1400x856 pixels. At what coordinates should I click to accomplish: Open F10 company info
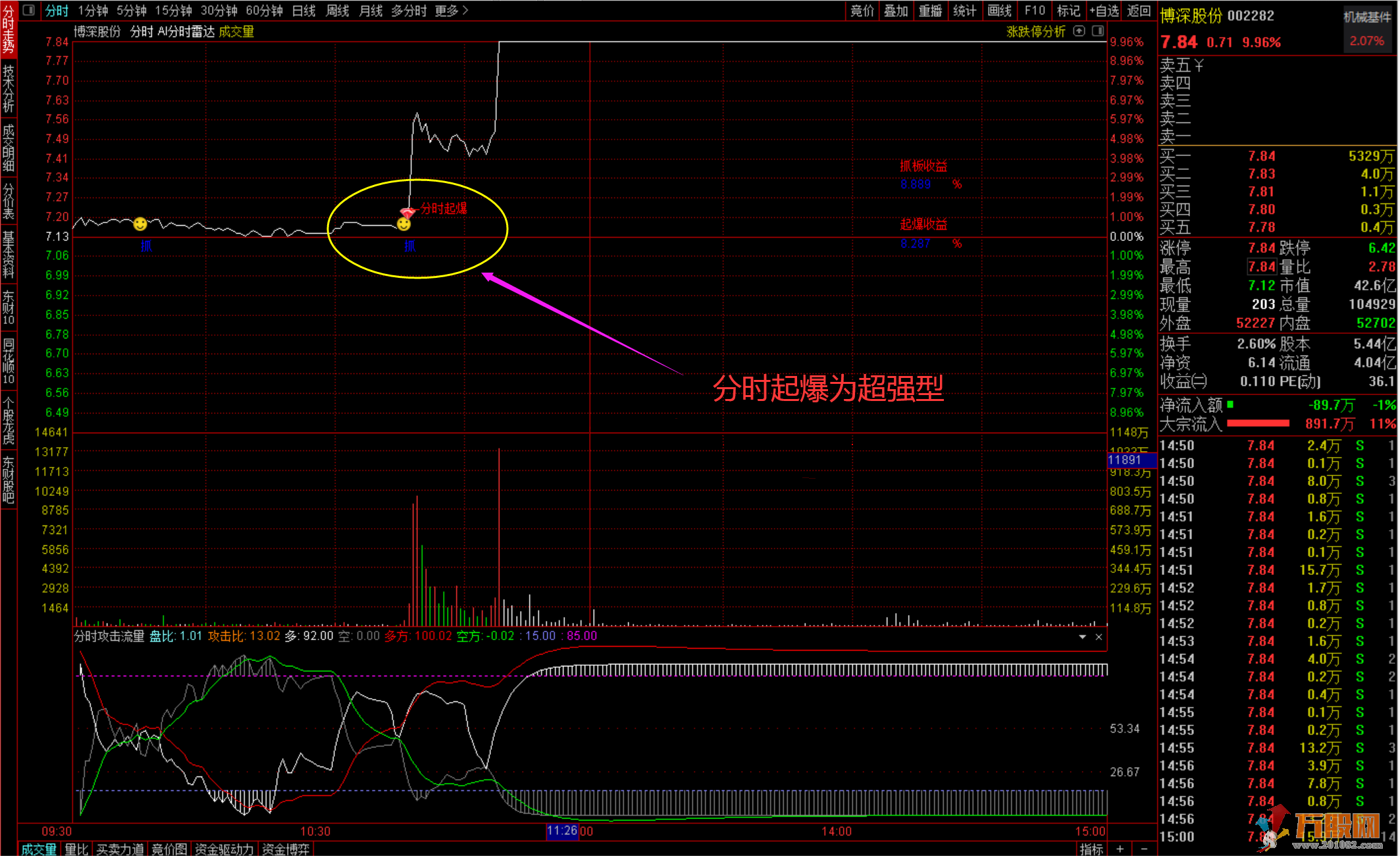click(x=1035, y=11)
